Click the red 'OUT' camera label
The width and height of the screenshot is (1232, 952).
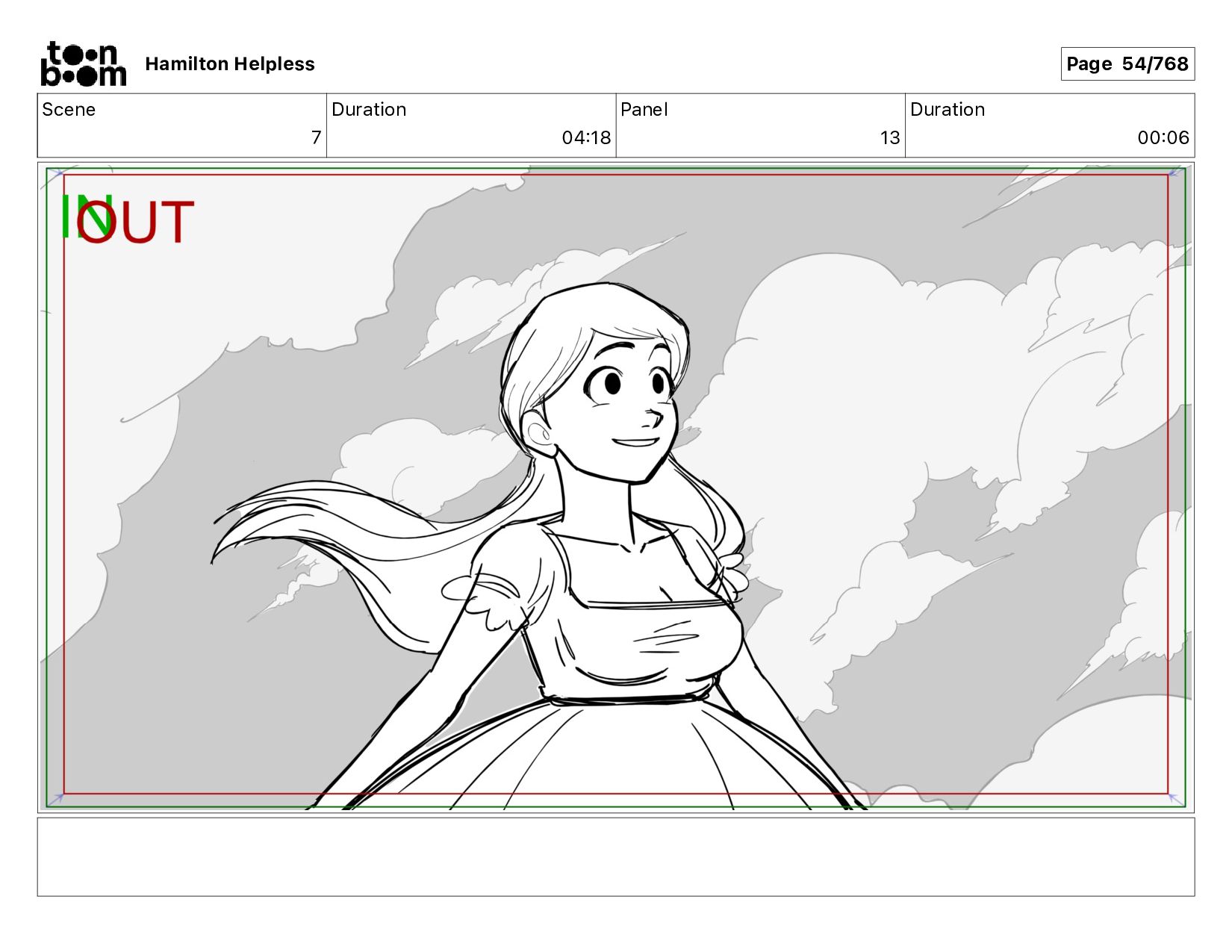tap(136, 222)
